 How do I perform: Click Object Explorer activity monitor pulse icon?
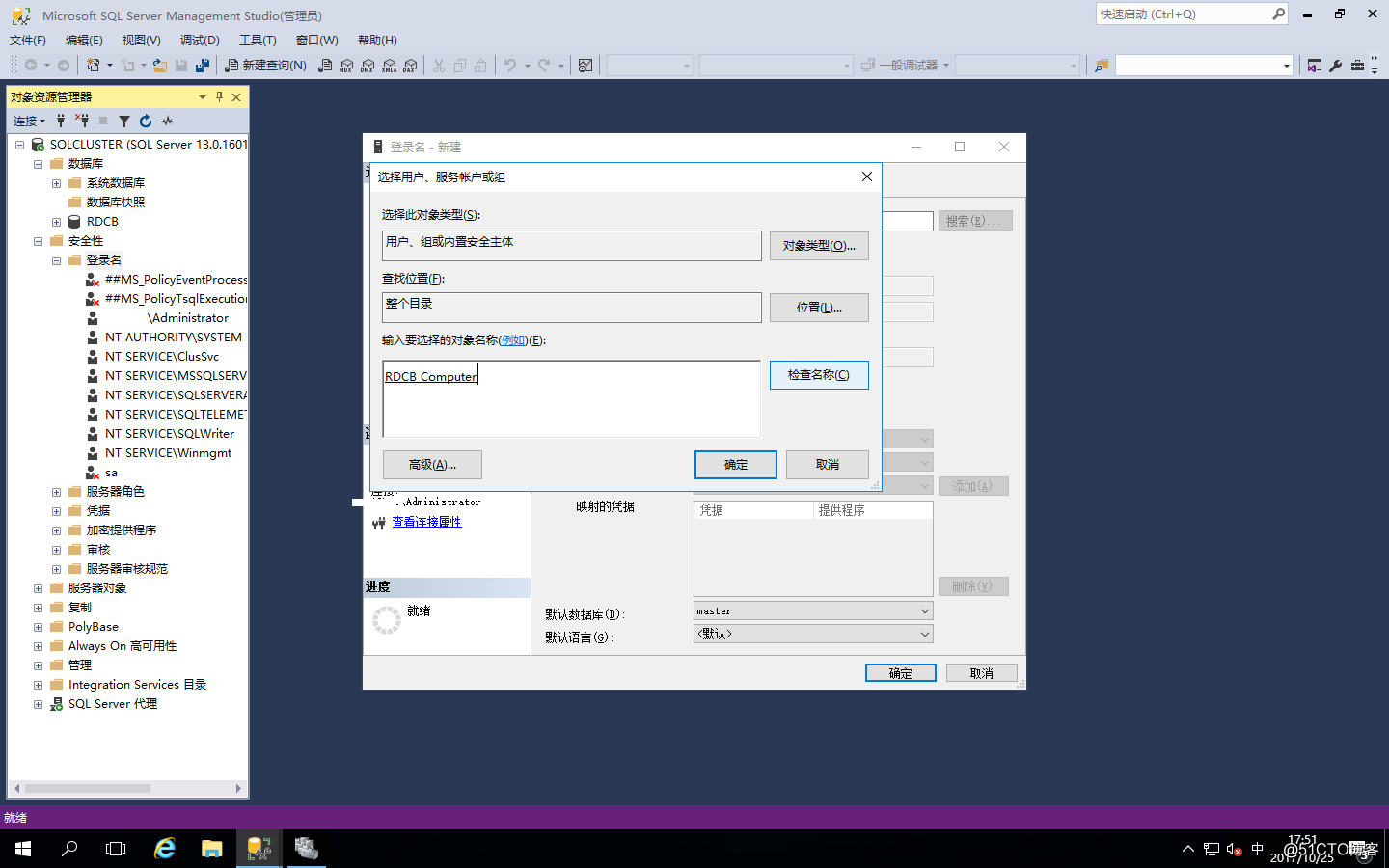tap(167, 121)
